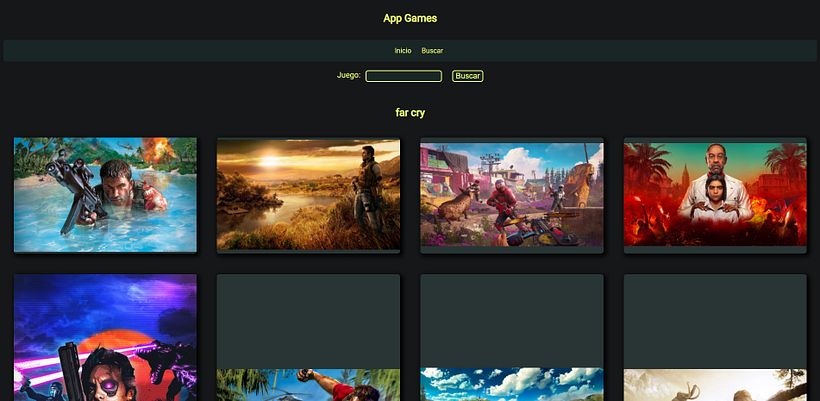Click the Buscar search button
The image size is (820, 401).
pyautogui.click(x=468, y=76)
